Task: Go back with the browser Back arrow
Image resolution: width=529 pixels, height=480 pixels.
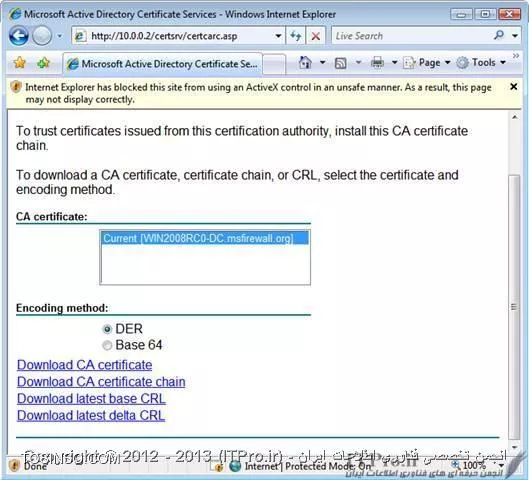Action: [x=18, y=36]
